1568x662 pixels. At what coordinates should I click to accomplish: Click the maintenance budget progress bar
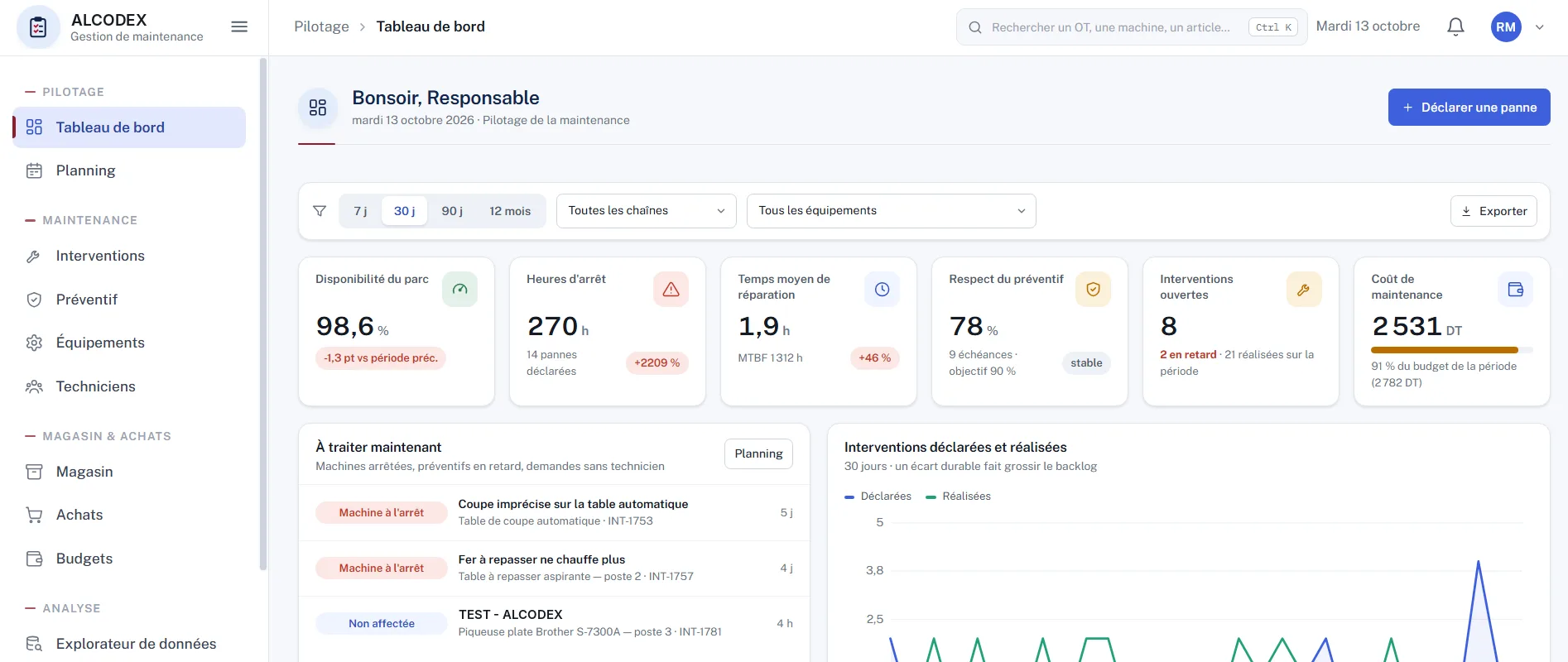click(x=1452, y=350)
